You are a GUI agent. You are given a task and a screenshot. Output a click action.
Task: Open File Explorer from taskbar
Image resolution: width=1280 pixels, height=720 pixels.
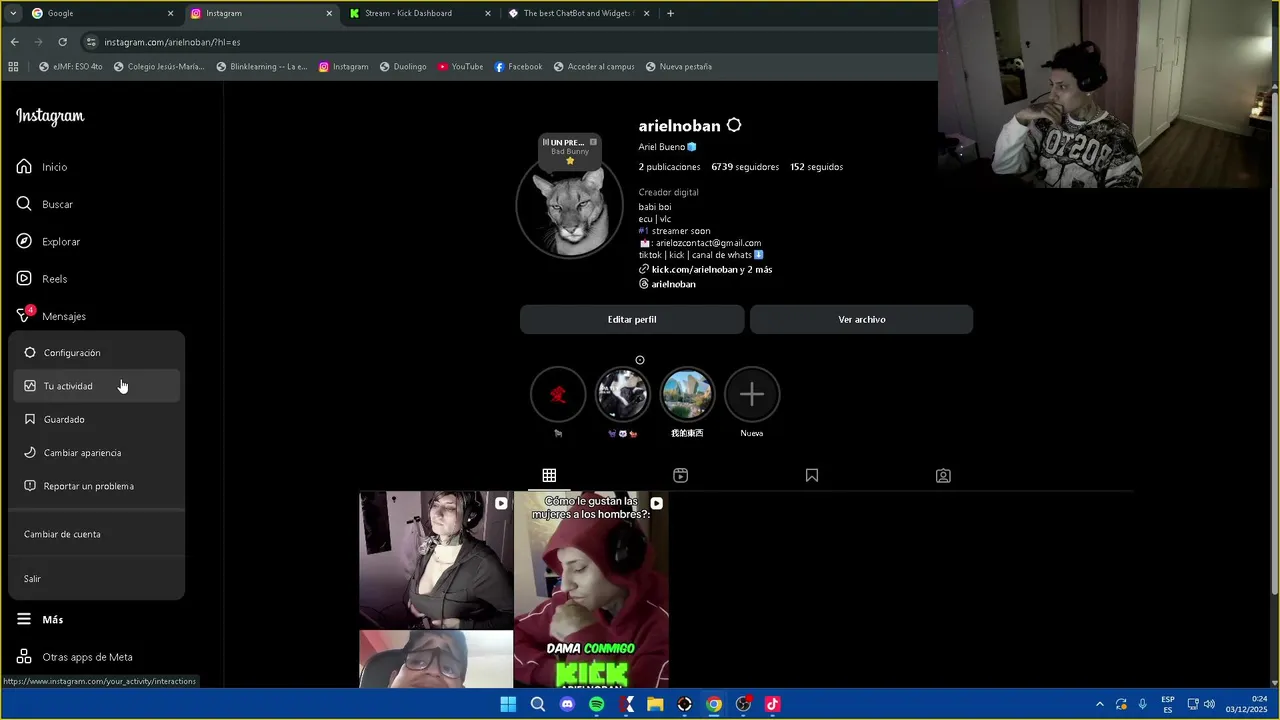click(655, 704)
